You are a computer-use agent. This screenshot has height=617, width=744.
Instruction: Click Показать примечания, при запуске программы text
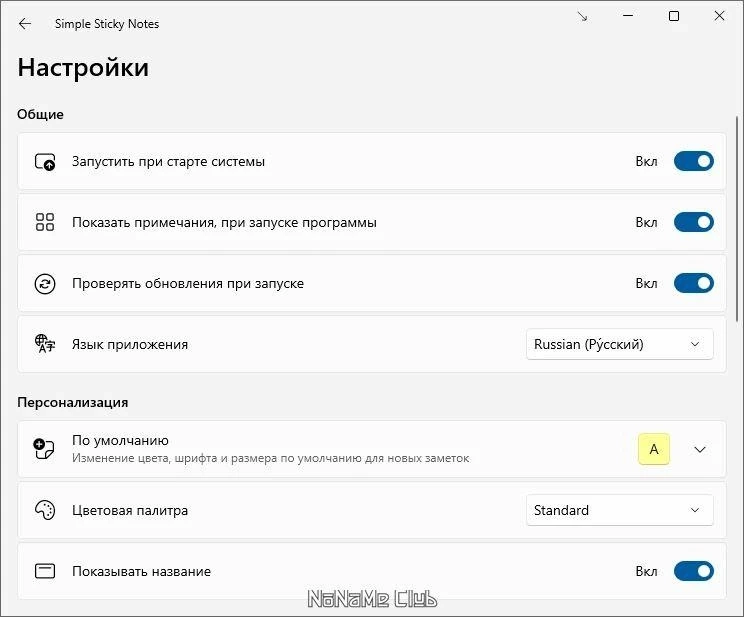[224, 222]
